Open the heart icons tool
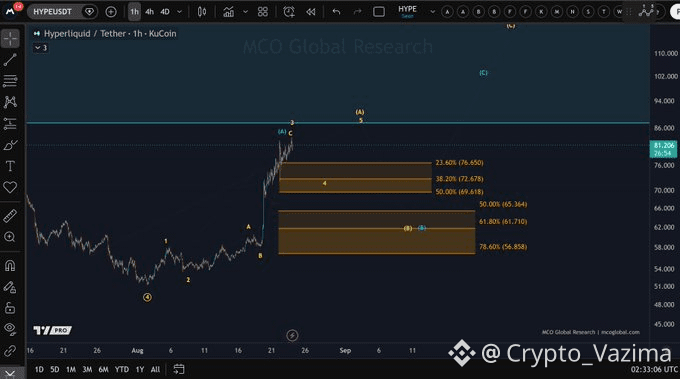The image size is (680, 379). click(x=10, y=187)
